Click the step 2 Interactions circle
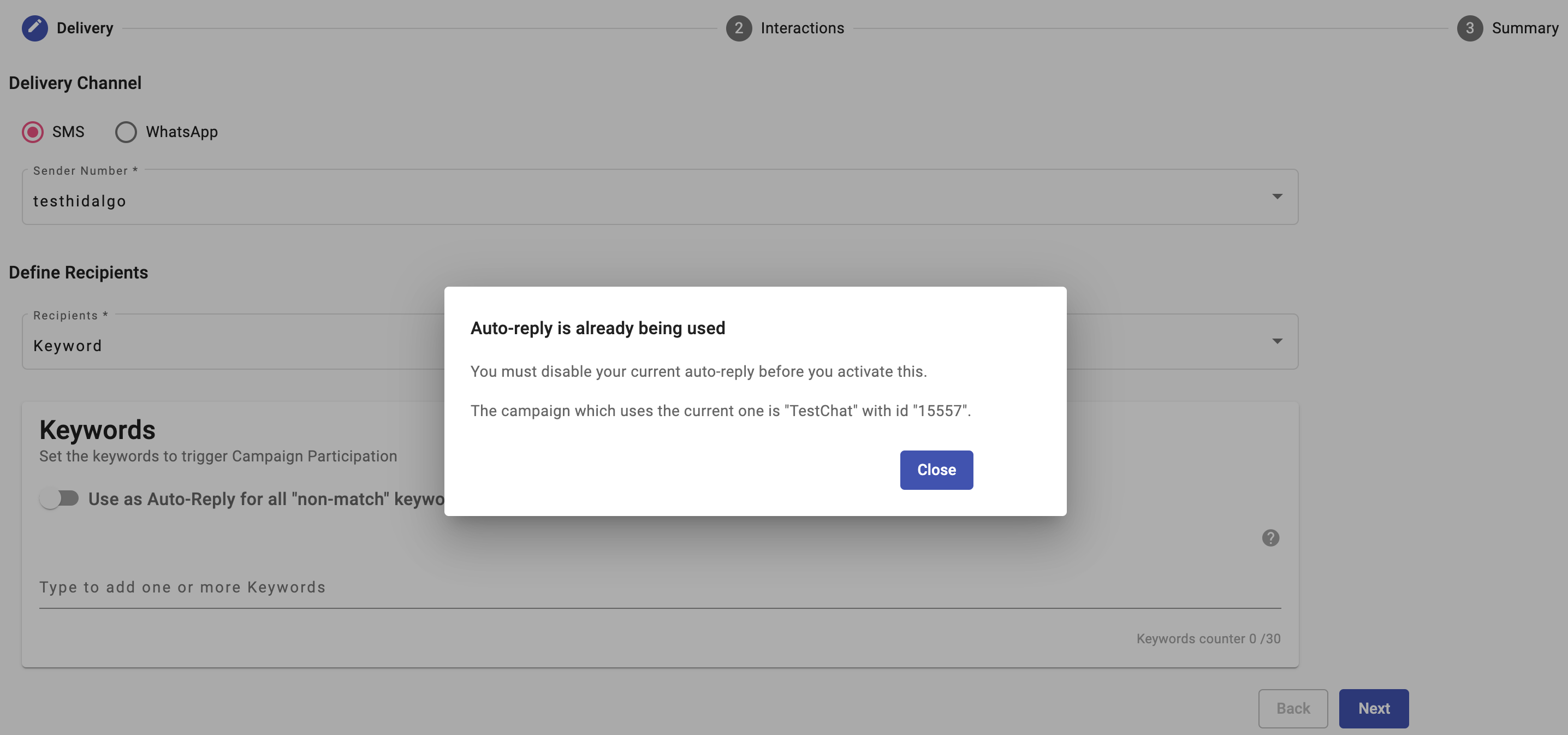This screenshot has width=1568, height=735. click(x=738, y=28)
